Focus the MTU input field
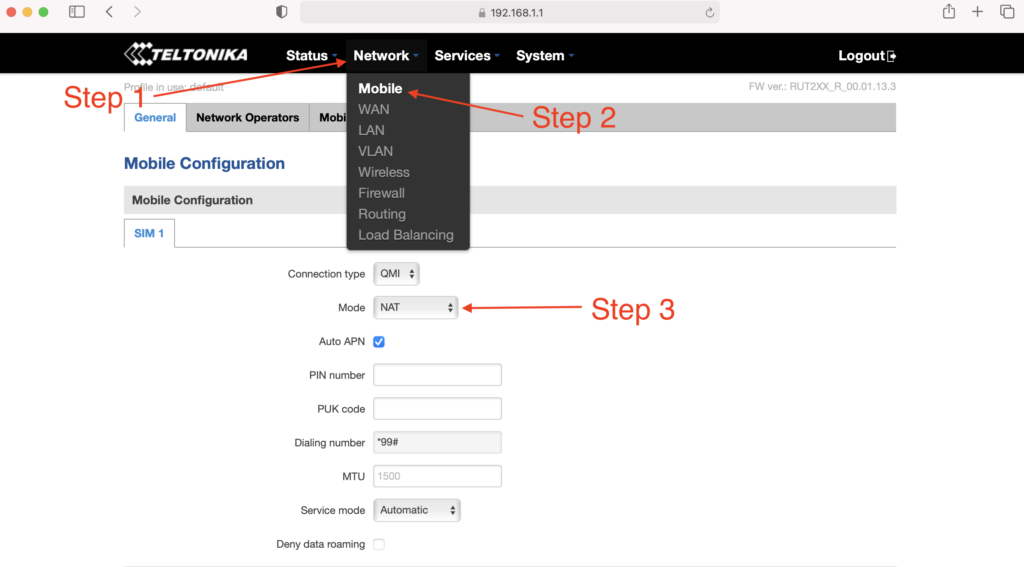The width and height of the screenshot is (1024, 567). pos(437,476)
